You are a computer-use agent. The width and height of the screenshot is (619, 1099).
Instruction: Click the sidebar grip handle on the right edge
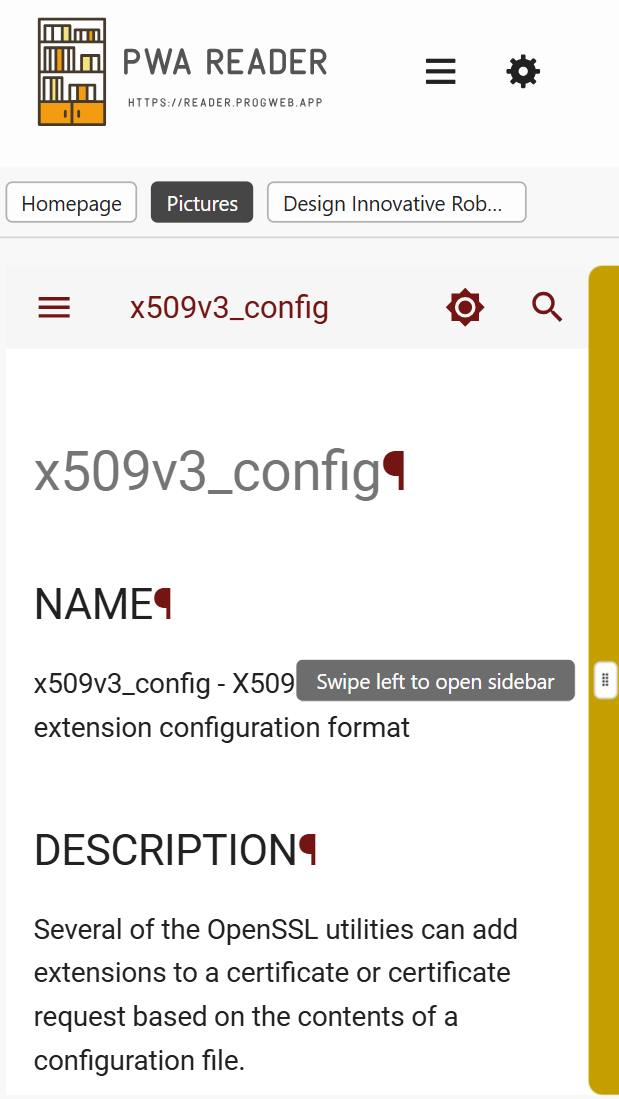[x=605, y=681]
